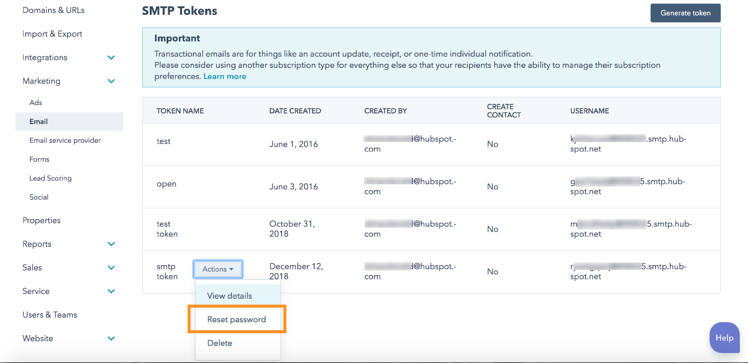The image size is (748, 363).
Task: Open Actions dropdown for smtp token
Action: (218, 269)
